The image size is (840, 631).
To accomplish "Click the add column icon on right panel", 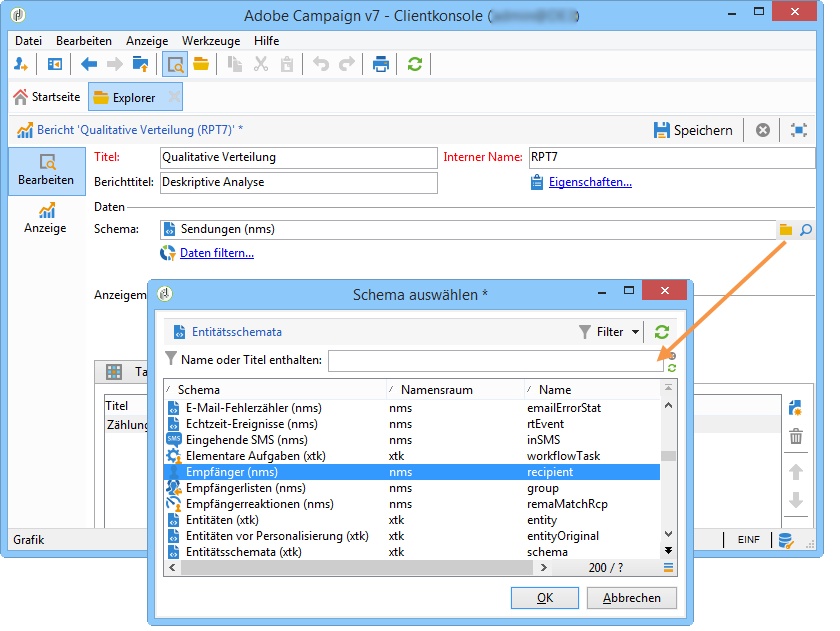I will coord(796,408).
